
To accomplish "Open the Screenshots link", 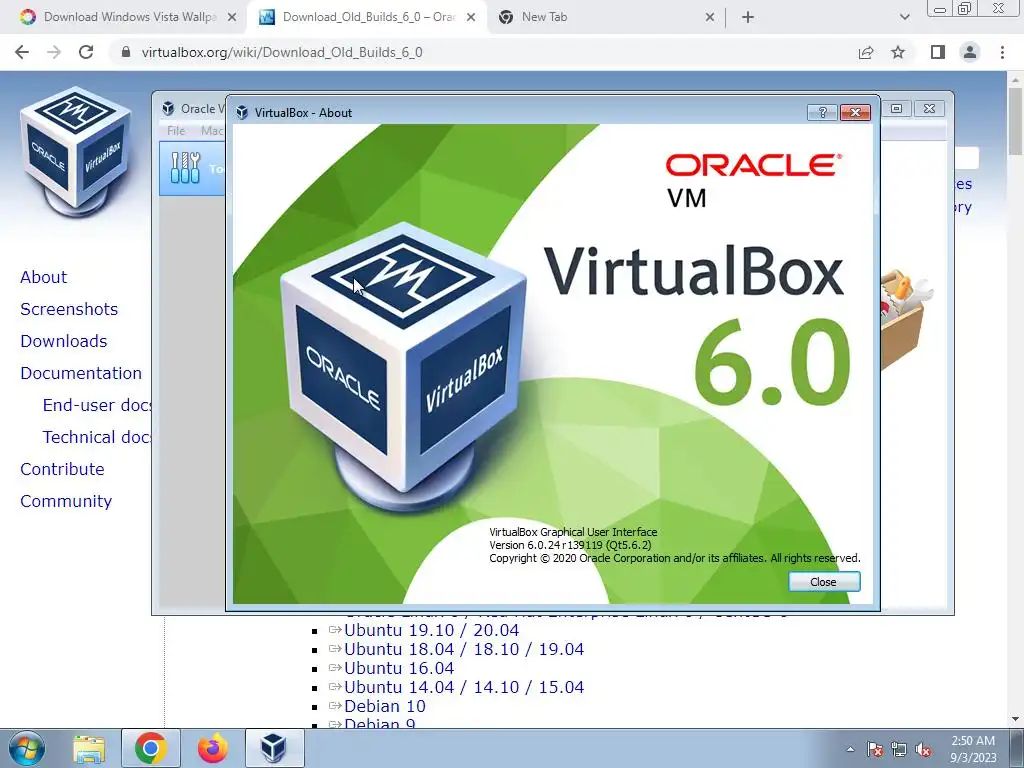I will [x=69, y=309].
